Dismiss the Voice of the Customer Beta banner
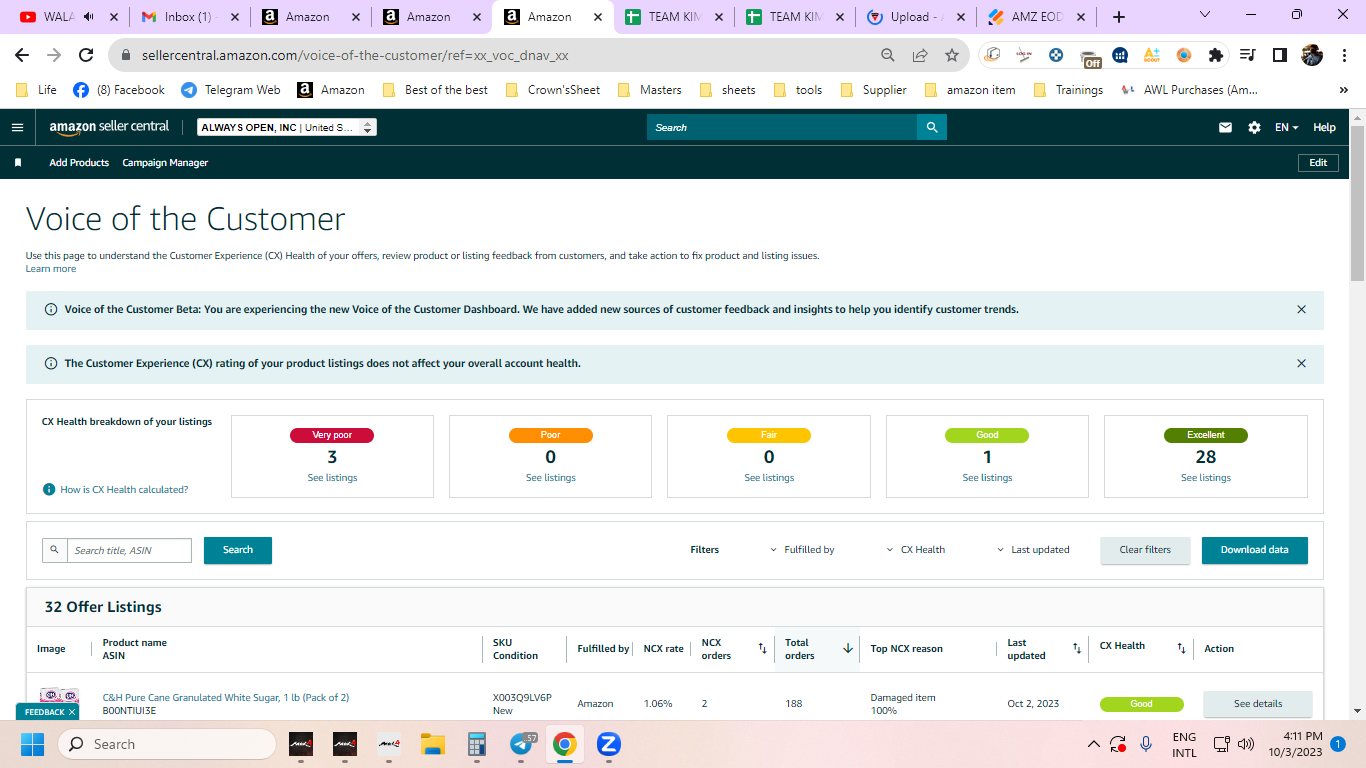 [x=1301, y=310]
